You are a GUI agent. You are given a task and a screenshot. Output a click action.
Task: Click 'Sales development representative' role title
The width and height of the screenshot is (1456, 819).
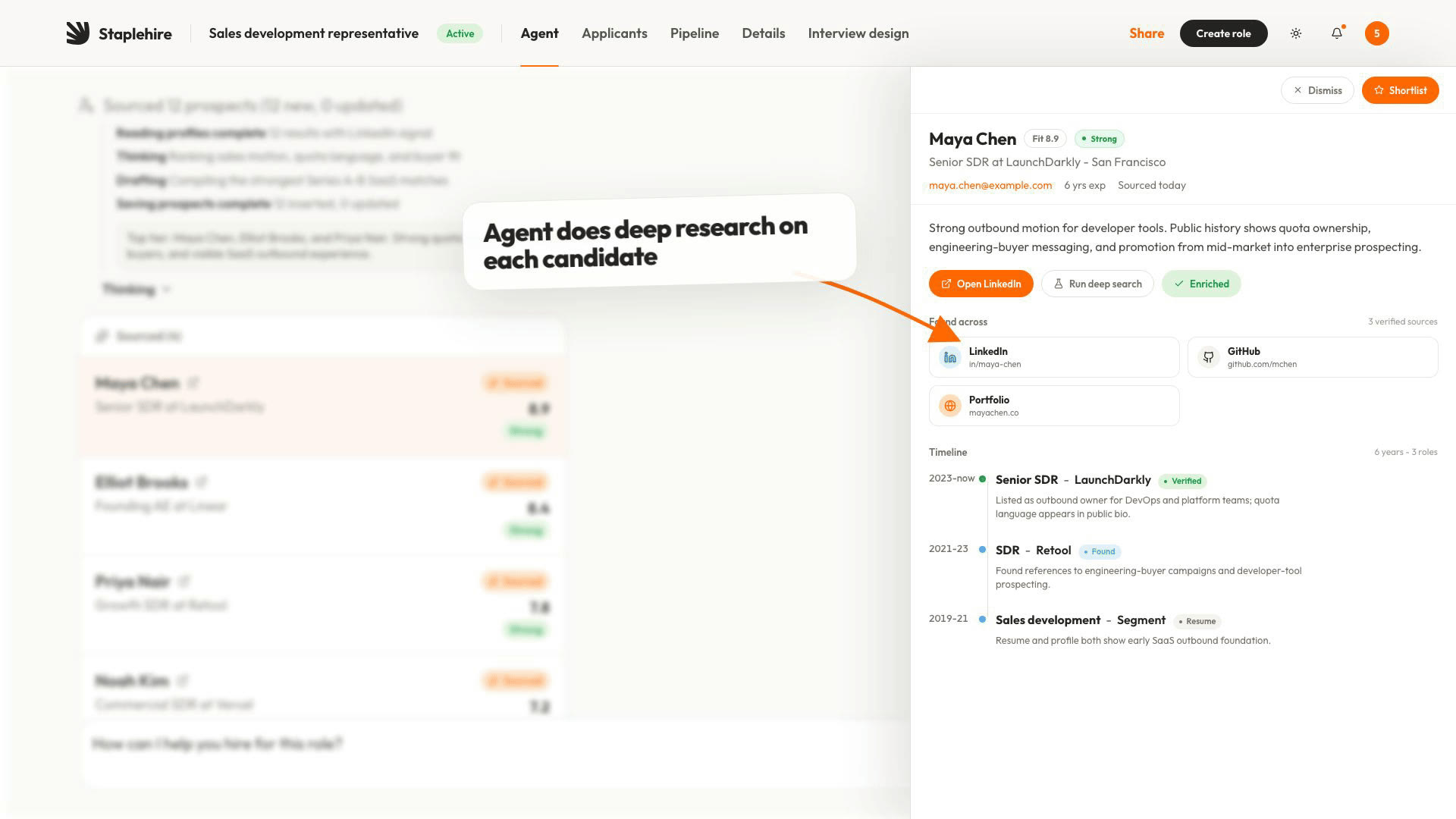313,33
